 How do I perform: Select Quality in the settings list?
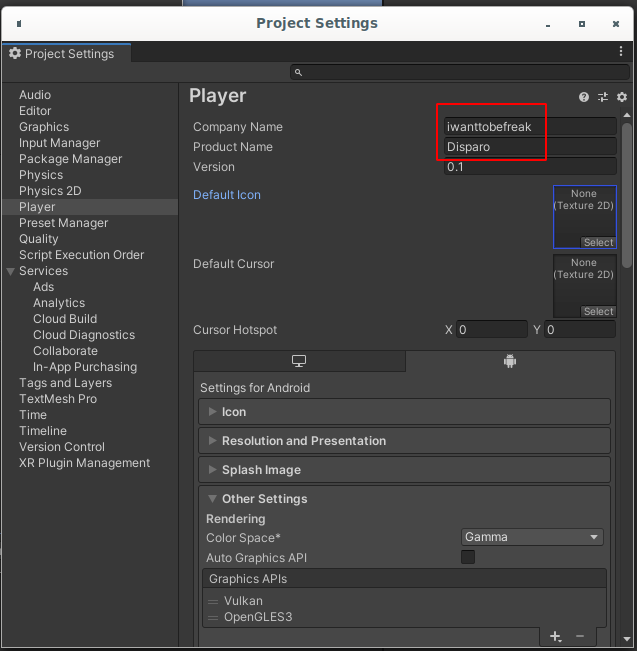[x=39, y=239]
